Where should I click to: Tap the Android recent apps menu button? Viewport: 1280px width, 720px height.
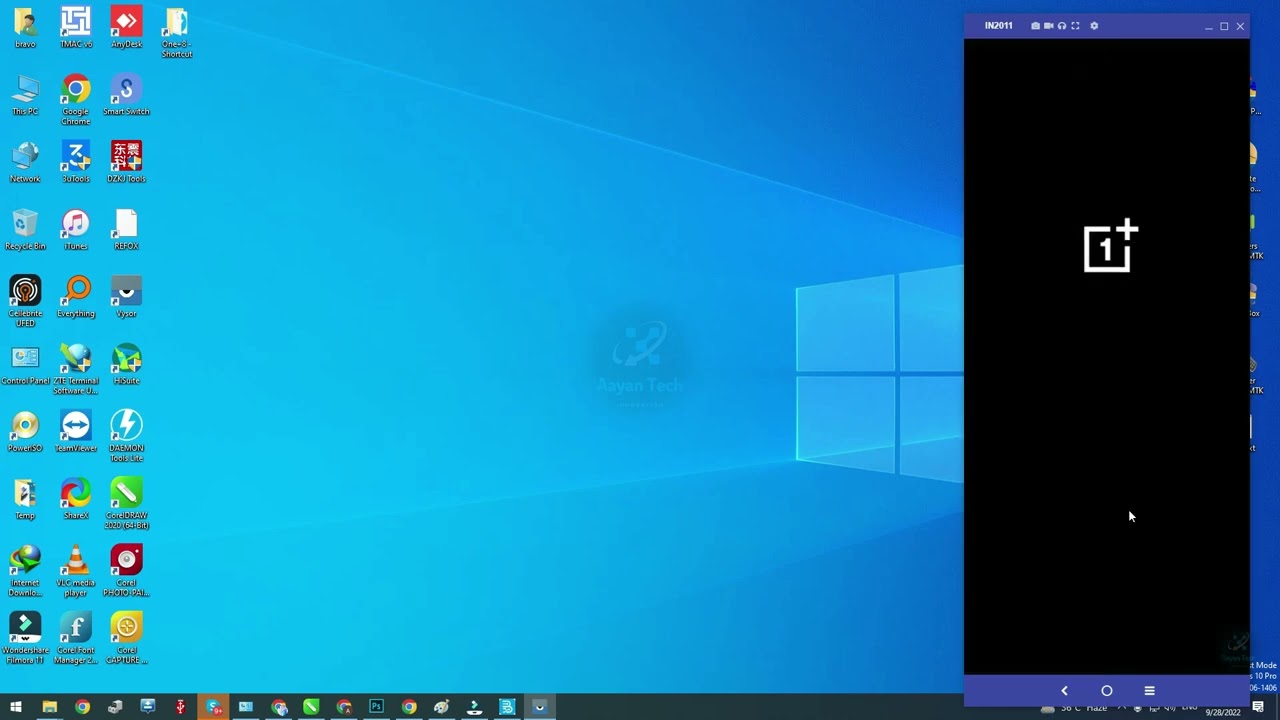pyautogui.click(x=1149, y=691)
